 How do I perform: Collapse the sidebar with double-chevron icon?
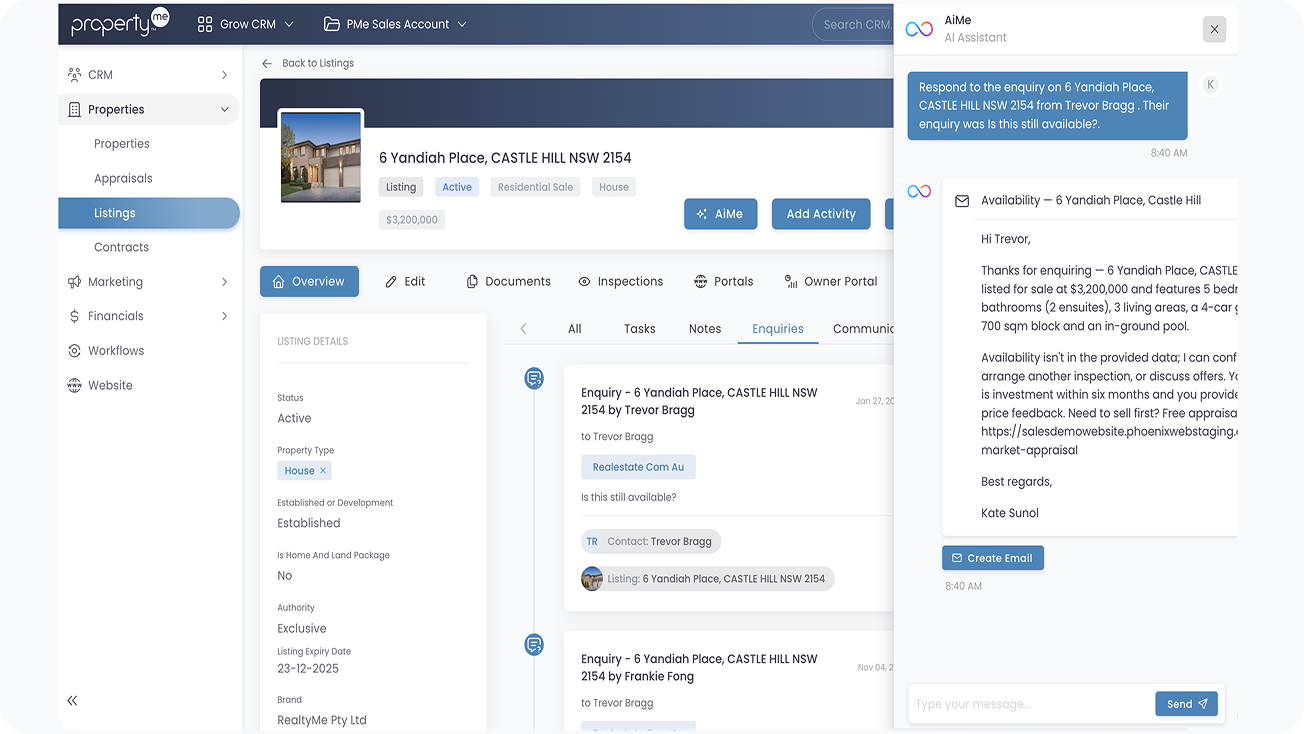72,701
